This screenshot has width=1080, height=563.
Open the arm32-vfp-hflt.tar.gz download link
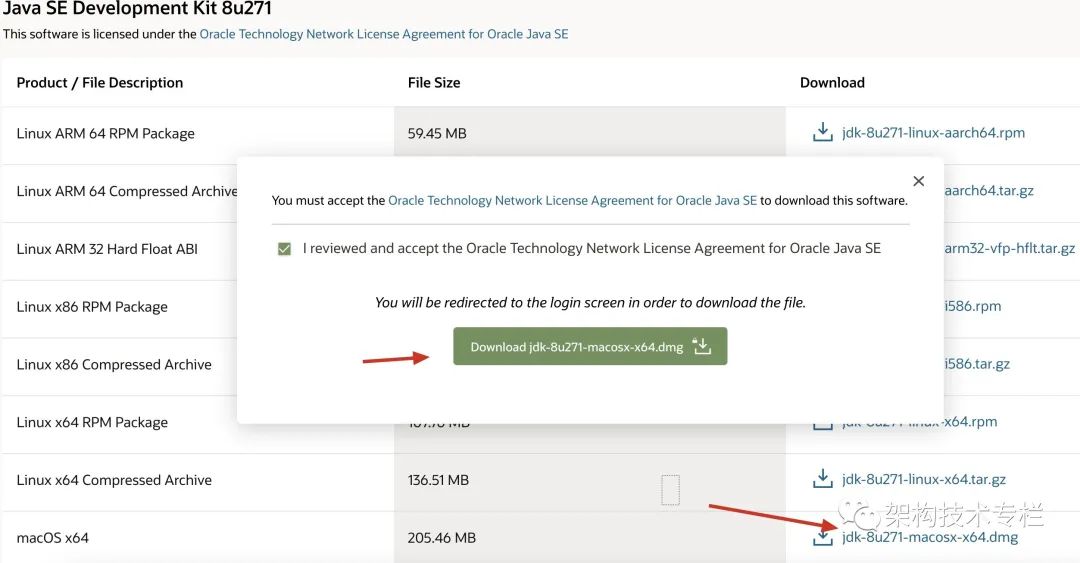point(1009,248)
